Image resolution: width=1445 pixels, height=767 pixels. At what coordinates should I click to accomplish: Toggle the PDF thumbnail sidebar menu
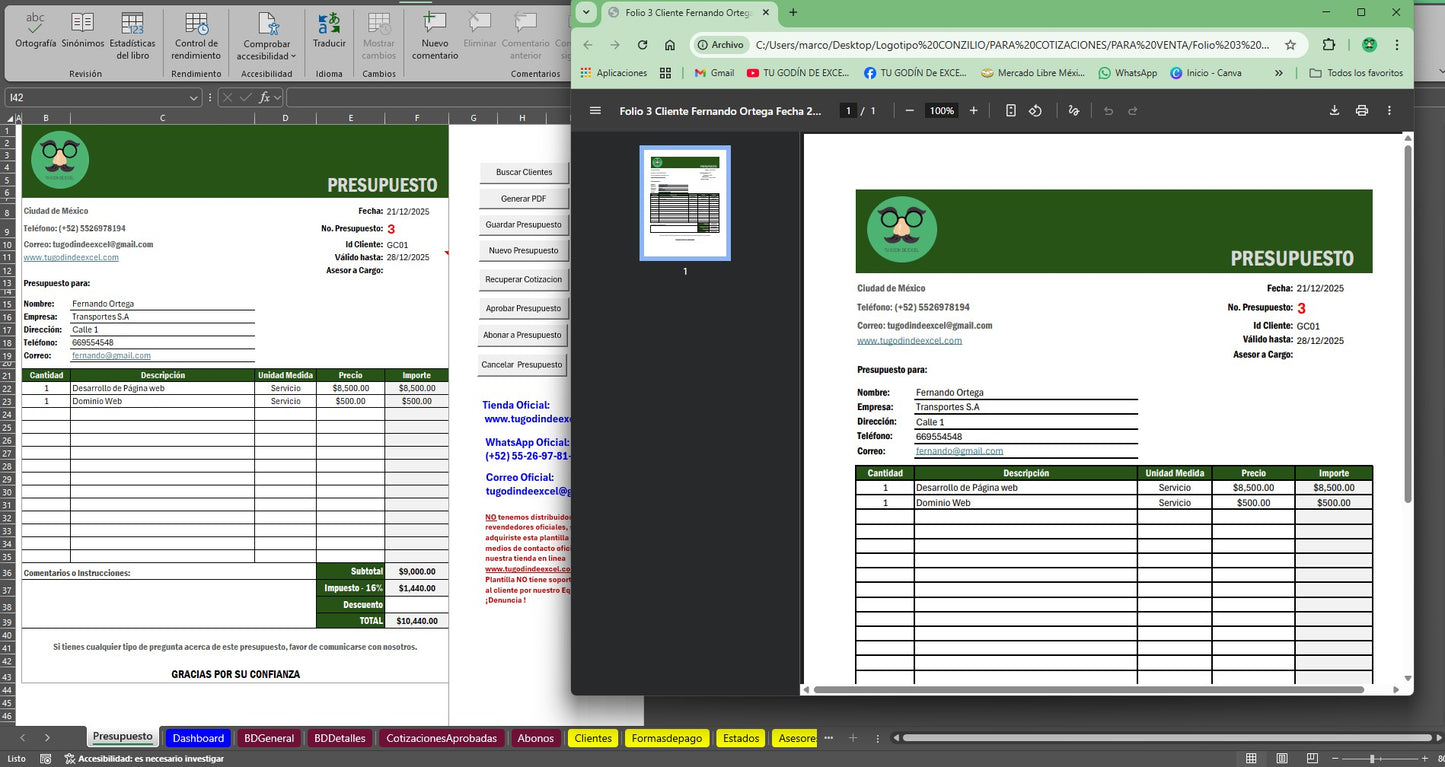click(596, 111)
